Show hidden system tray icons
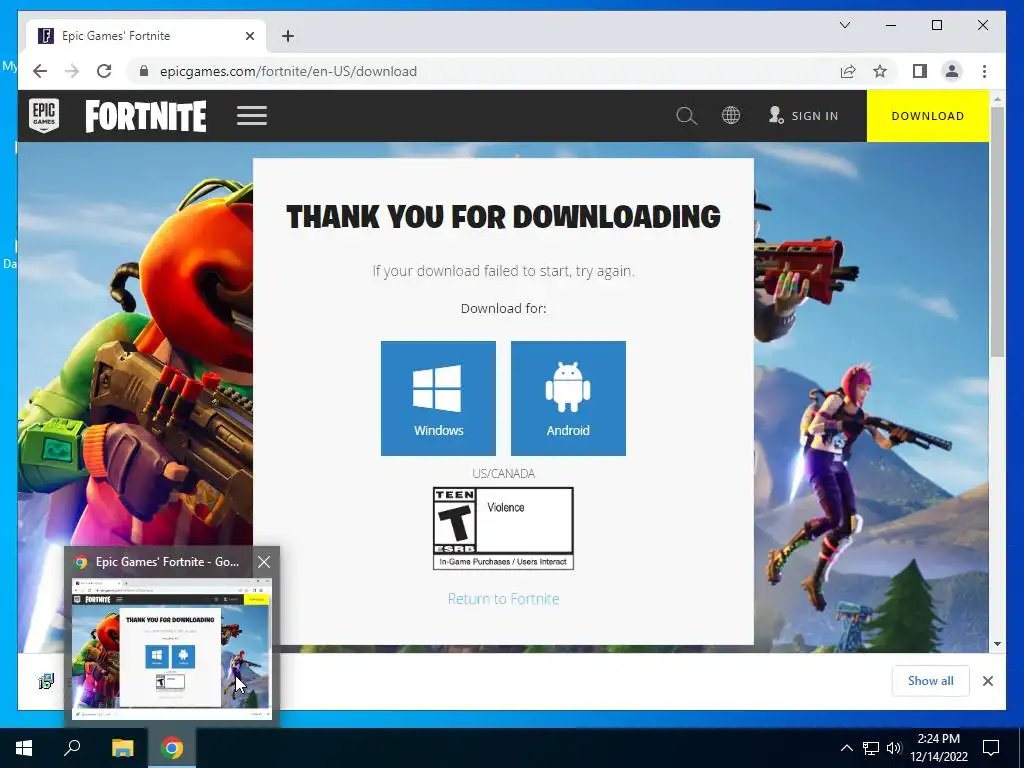The width and height of the screenshot is (1024, 768). click(846, 748)
